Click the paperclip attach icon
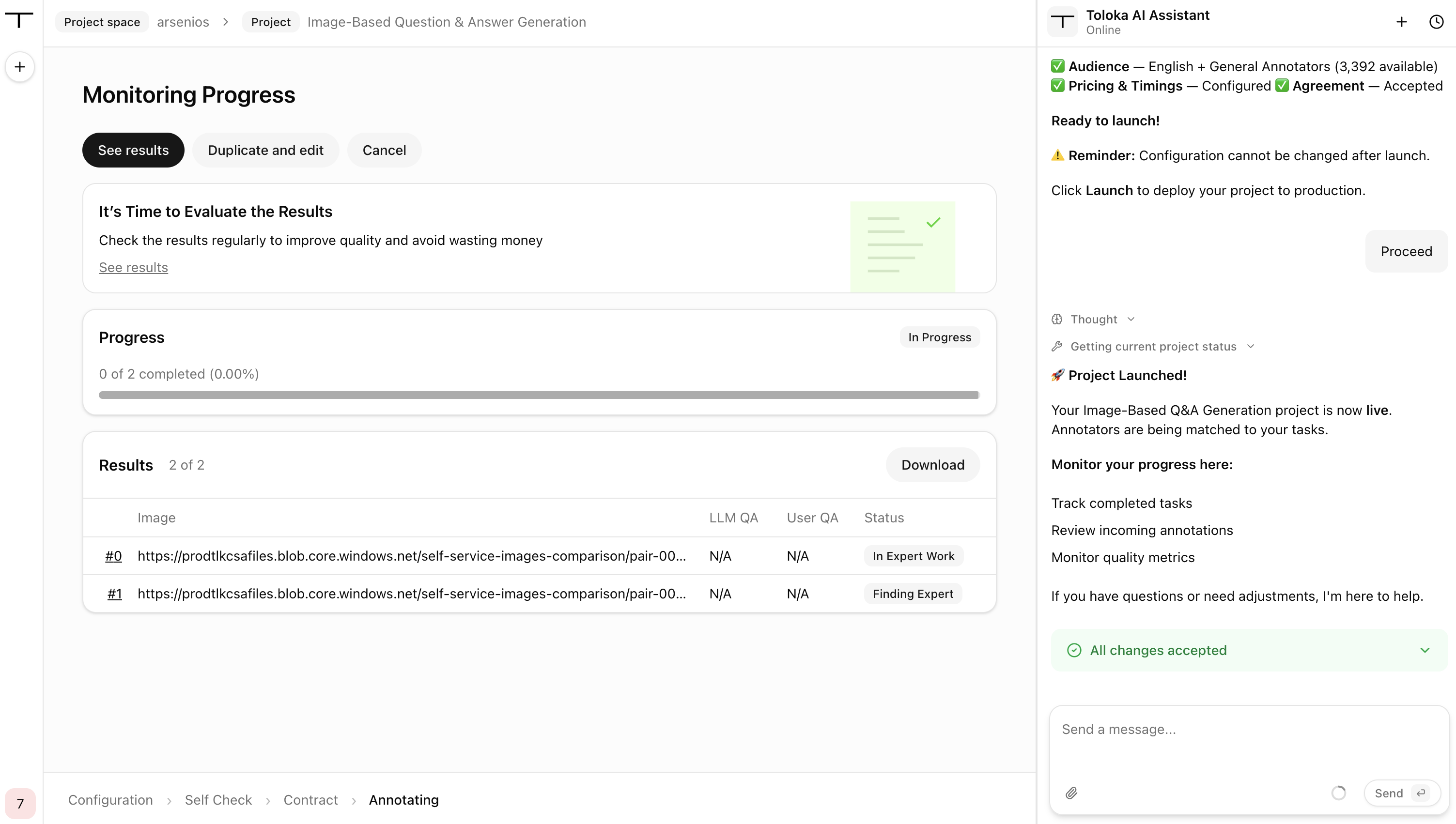1456x824 pixels. pos(1071,793)
